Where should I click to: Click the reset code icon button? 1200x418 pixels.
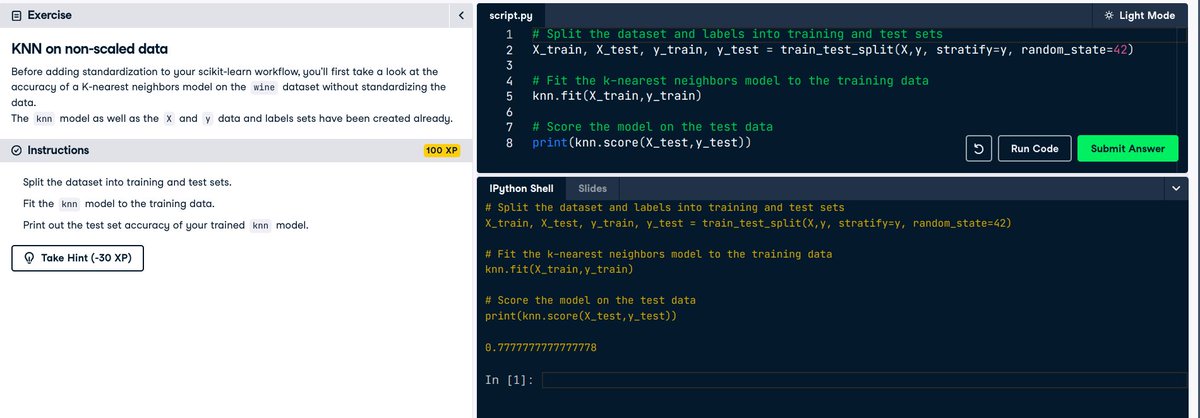coord(978,149)
